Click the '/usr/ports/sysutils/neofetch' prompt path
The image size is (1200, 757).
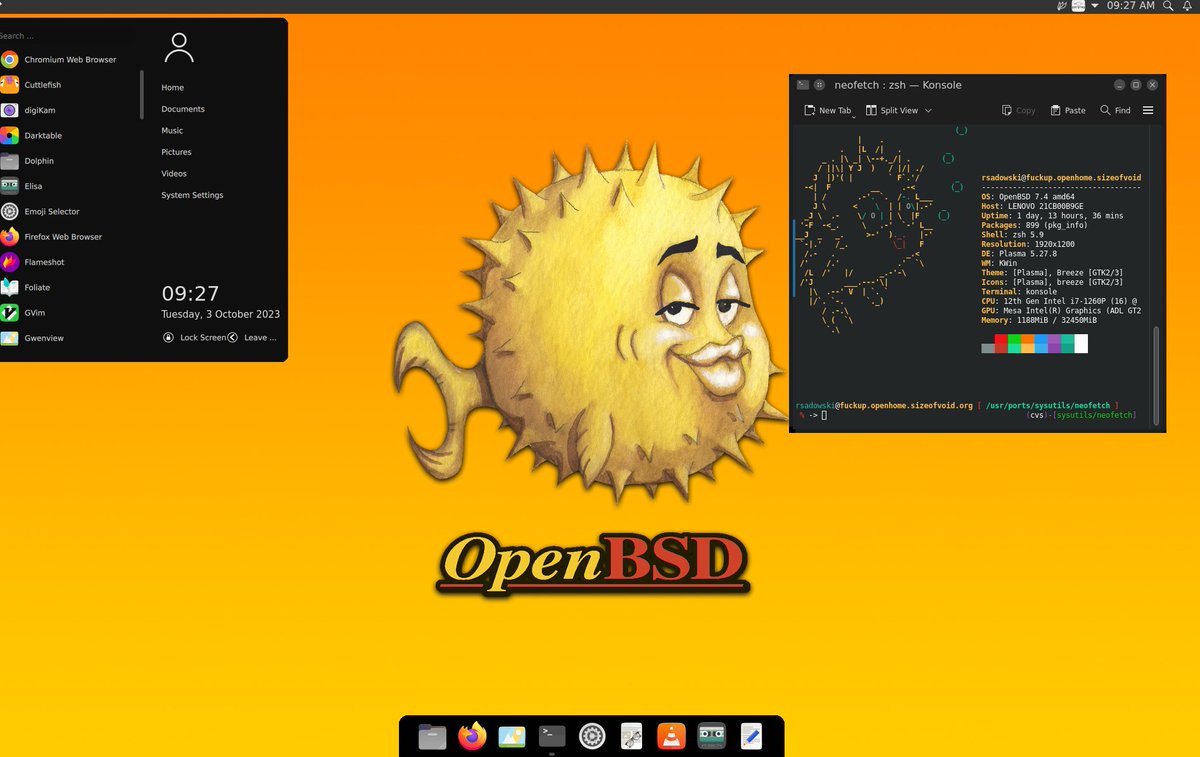pyautogui.click(x=1047, y=405)
